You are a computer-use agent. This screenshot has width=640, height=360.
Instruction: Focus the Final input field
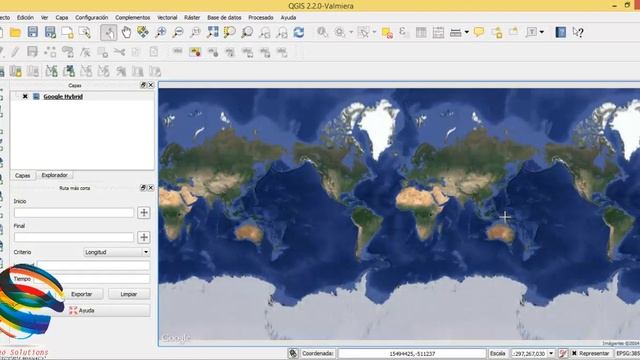74,237
